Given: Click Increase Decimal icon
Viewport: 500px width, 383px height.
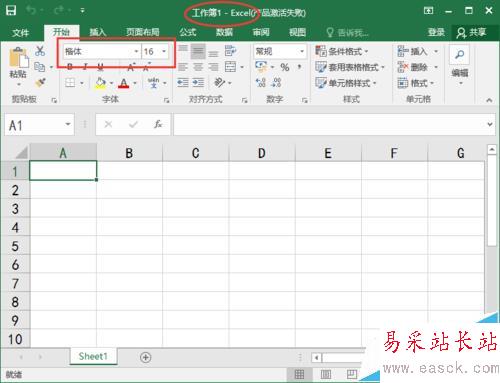Looking at the screenshot, I should [261, 82].
